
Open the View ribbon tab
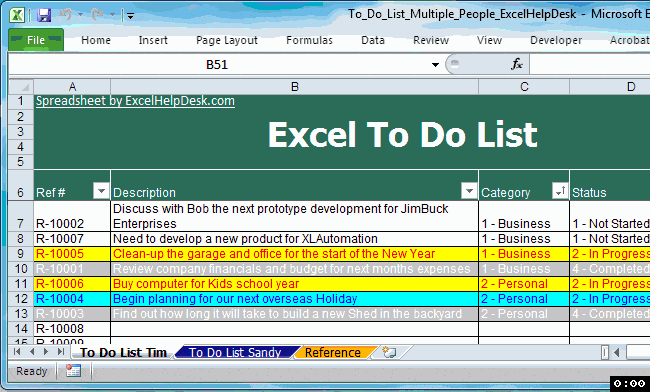click(489, 40)
